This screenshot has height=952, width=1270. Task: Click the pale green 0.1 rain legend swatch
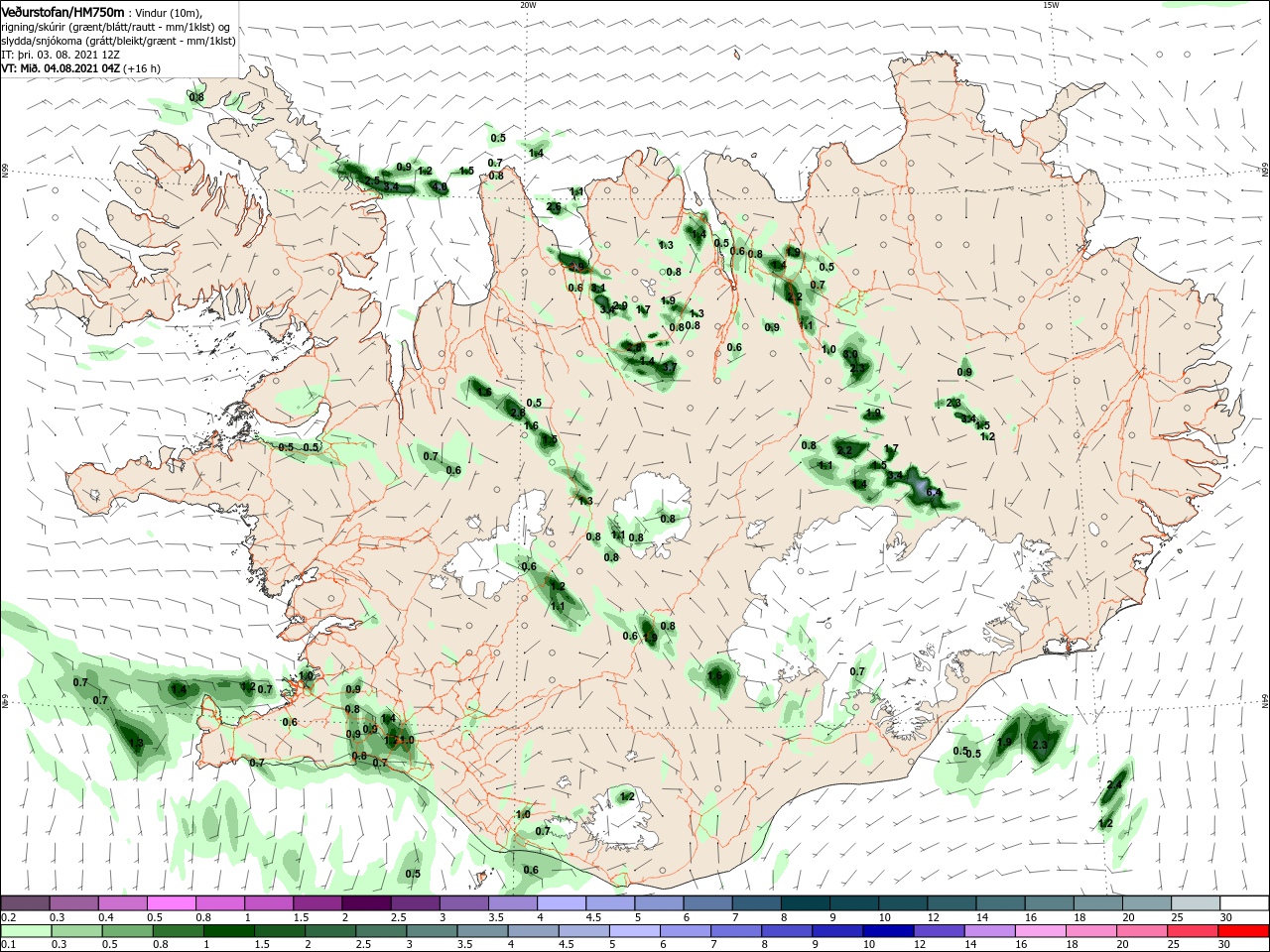coord(25,931)
